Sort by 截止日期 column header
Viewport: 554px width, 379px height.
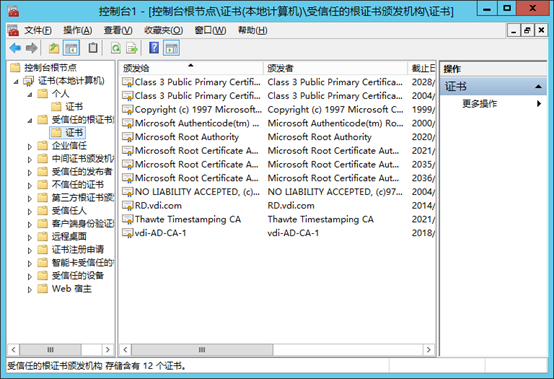[x=422, y=68]
